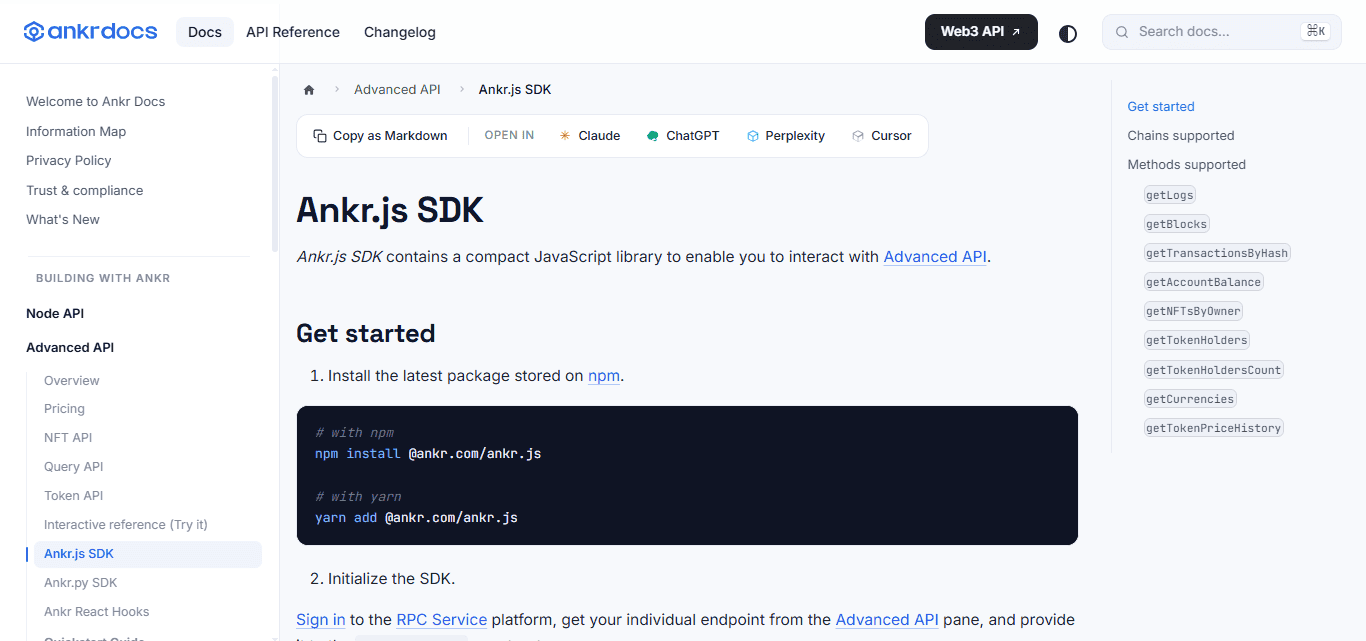Open Information Map page
The height and width of the screenshot is (641, 1366).
pyautogui.click(x=76, y=132)
